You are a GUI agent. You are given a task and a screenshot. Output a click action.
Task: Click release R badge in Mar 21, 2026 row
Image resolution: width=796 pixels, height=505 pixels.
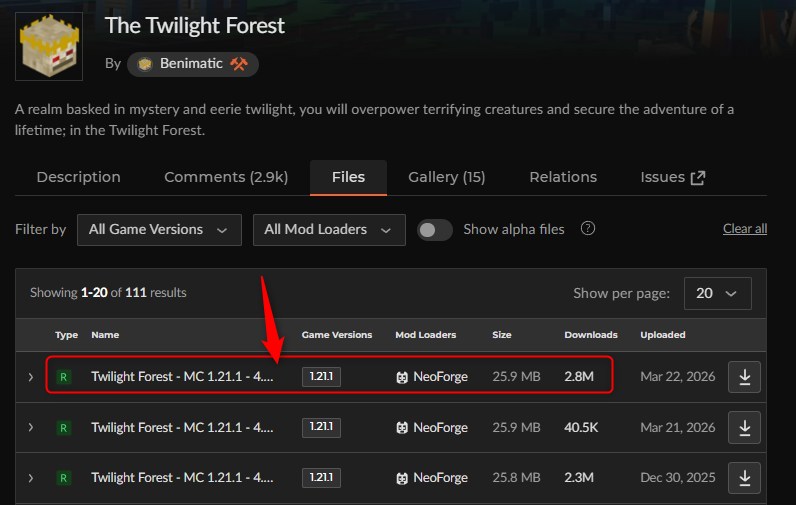pyautogui.click(x=63, y=428)
